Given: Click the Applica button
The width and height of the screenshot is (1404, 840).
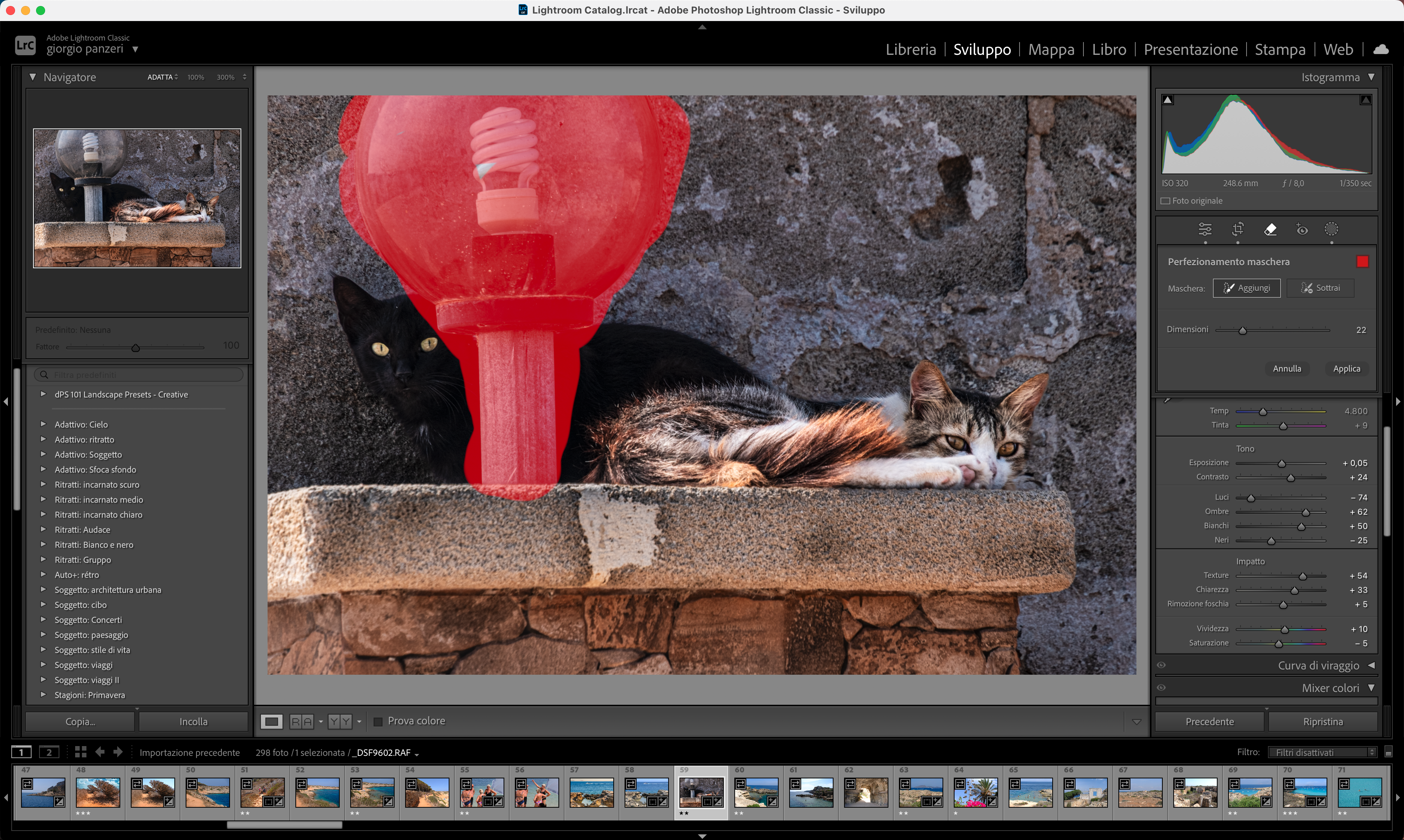Looking at the screenshot, I should 1346,369.
